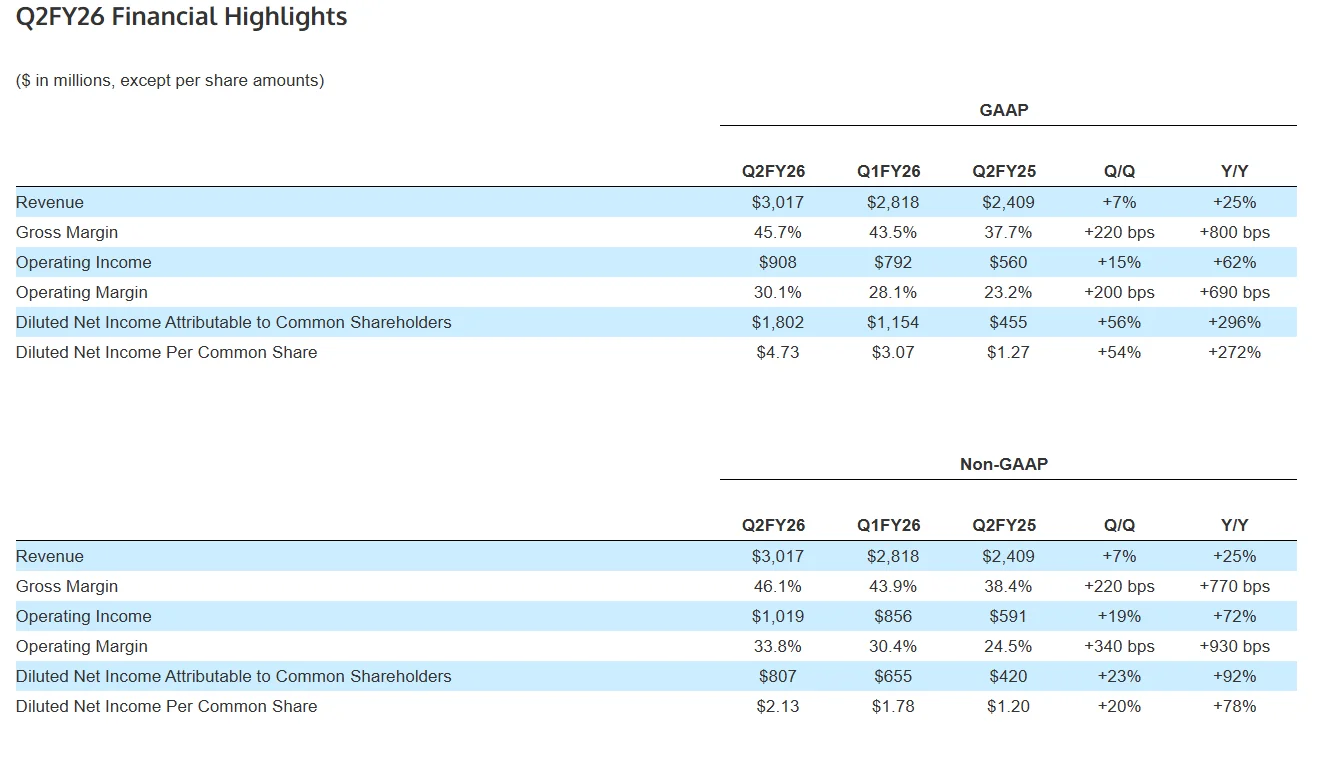The width and height of the screenshot is (1320, 761).
Task: Select GAAP Operating Income $908 cell
Action: click(777, 262)
